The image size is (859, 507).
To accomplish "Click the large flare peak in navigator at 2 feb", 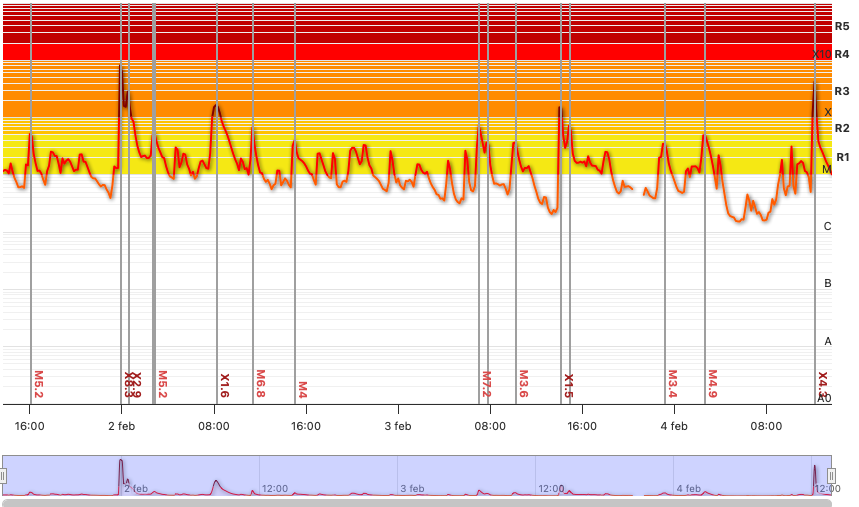I will [121, 468].
